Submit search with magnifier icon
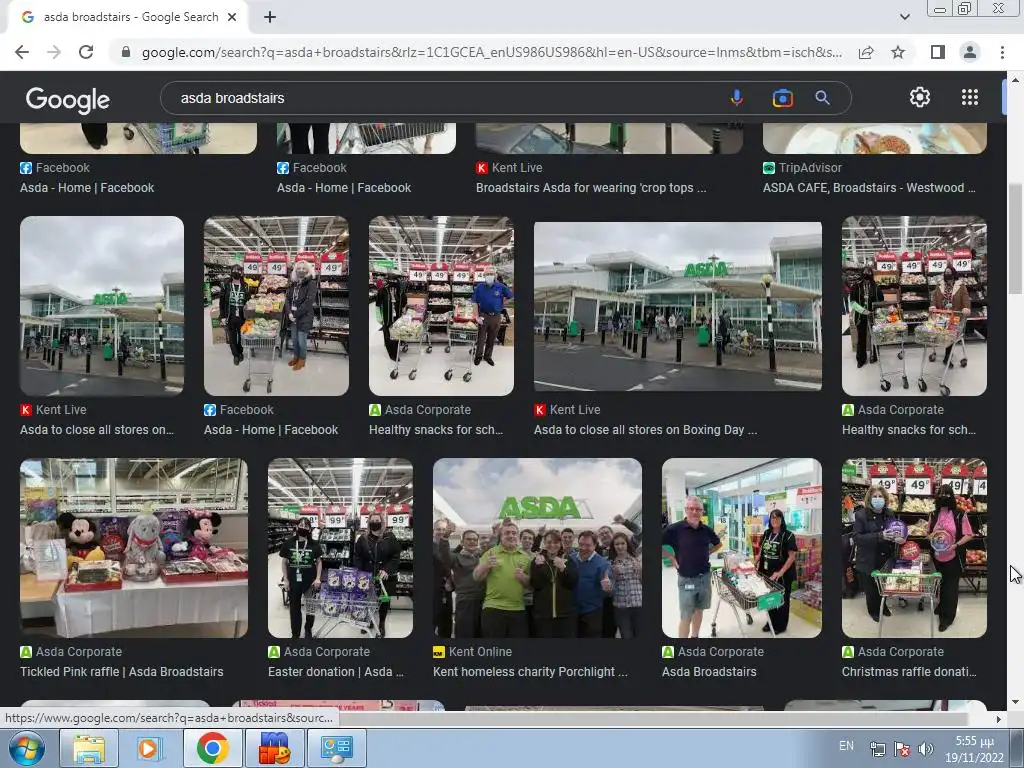This screenshot has width=1024, height=768. coord(822,98)
